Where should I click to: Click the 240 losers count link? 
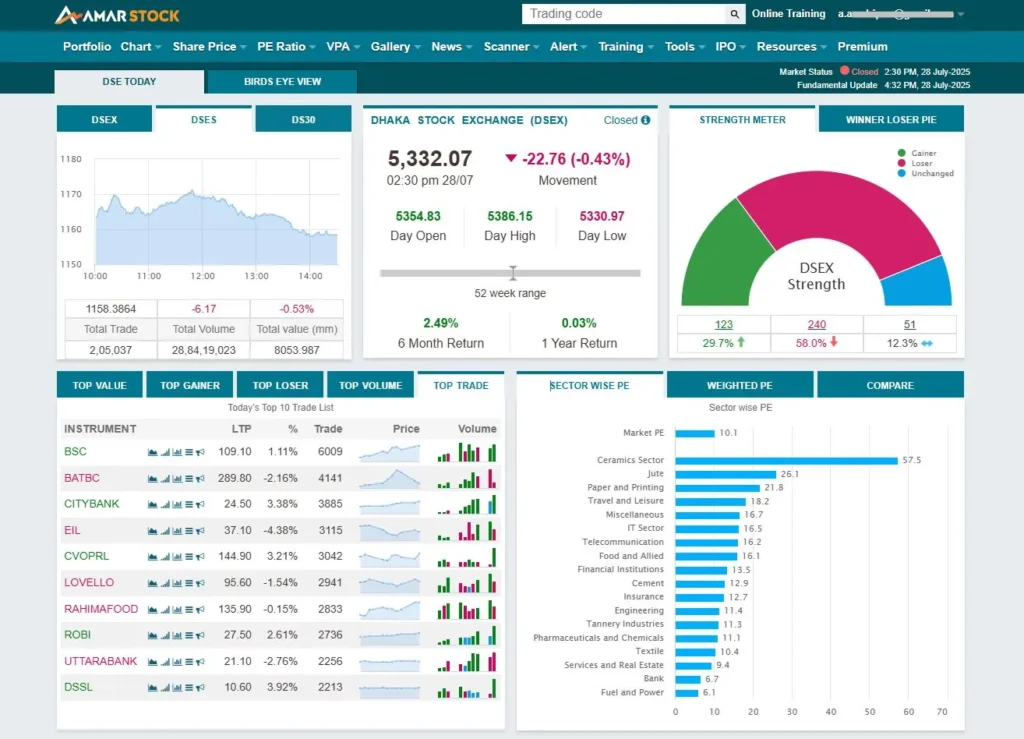[816, 324]
